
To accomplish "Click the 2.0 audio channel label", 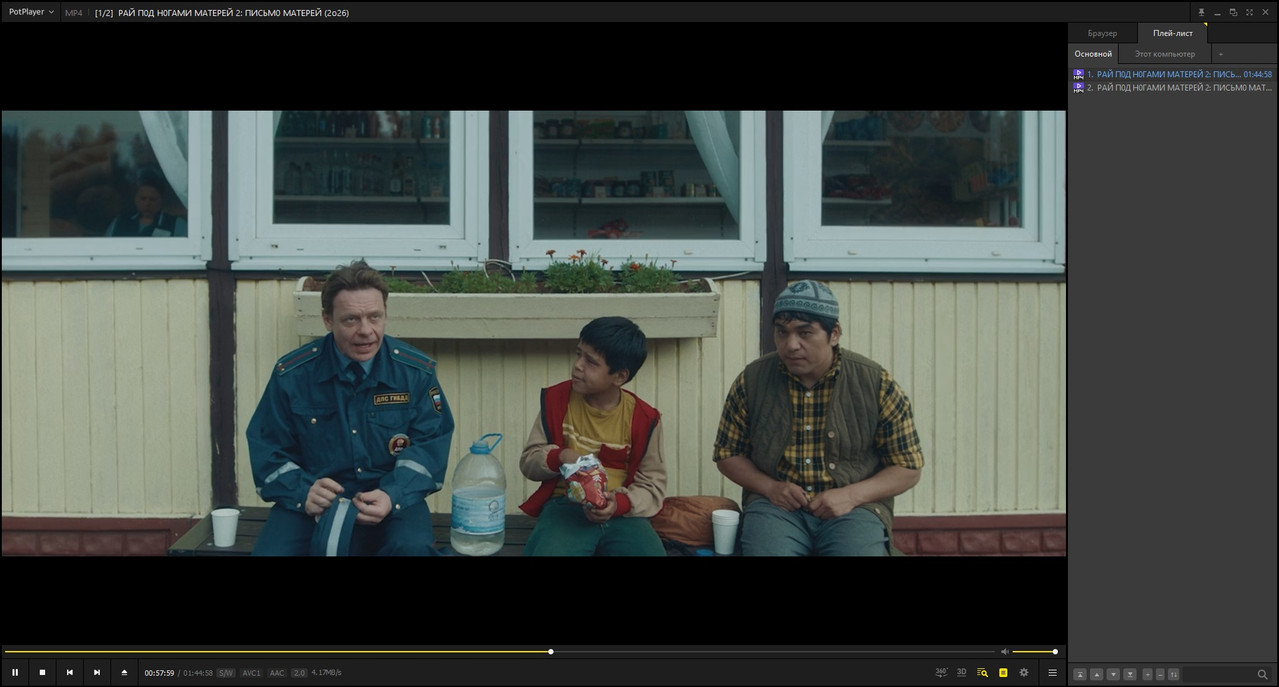I will coord(299,673).
